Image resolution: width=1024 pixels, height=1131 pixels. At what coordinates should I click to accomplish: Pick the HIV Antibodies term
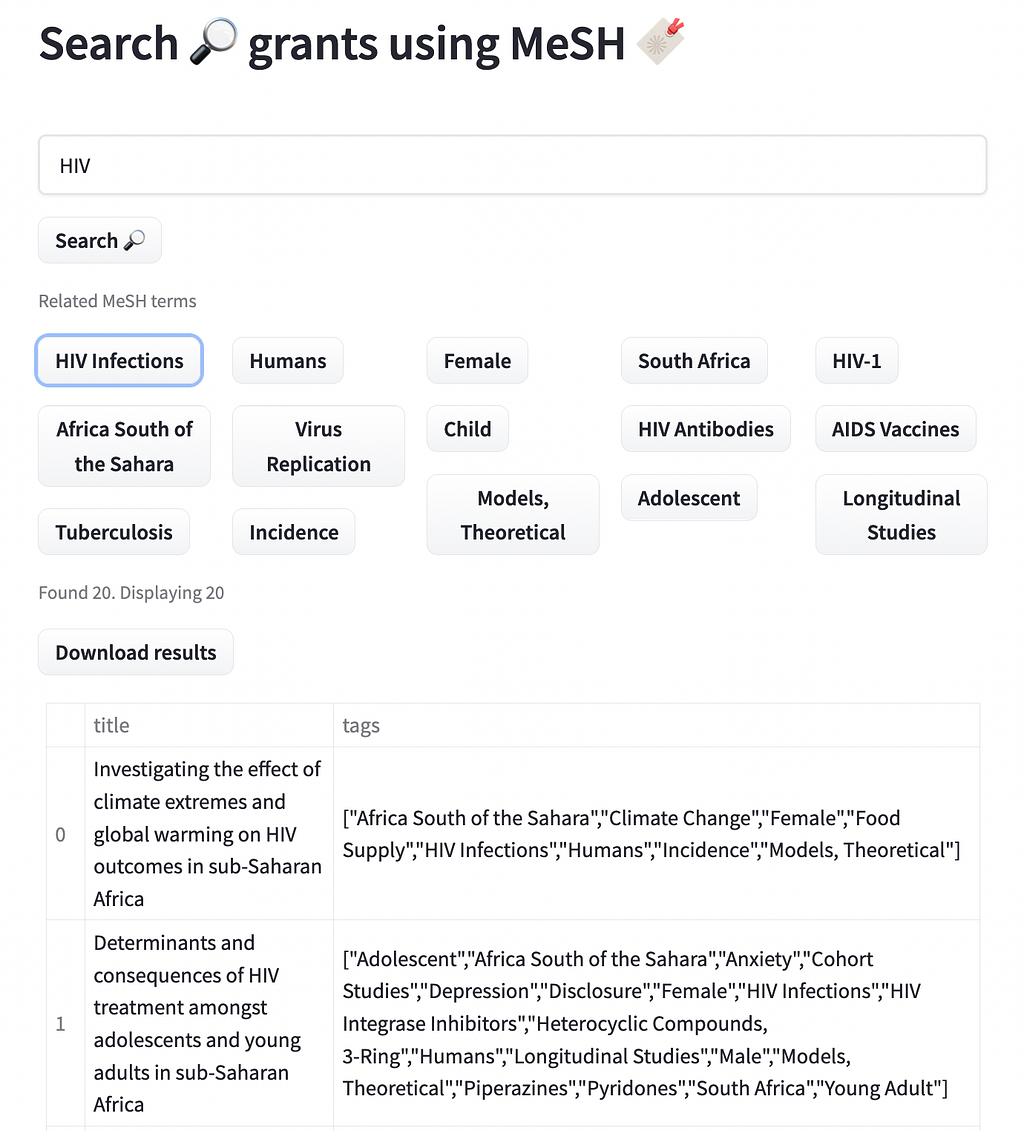(706, 429)
